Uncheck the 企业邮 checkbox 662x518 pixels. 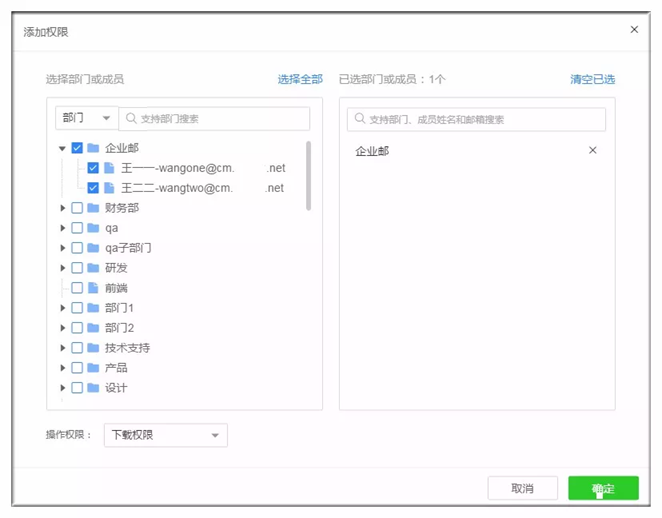77,148
